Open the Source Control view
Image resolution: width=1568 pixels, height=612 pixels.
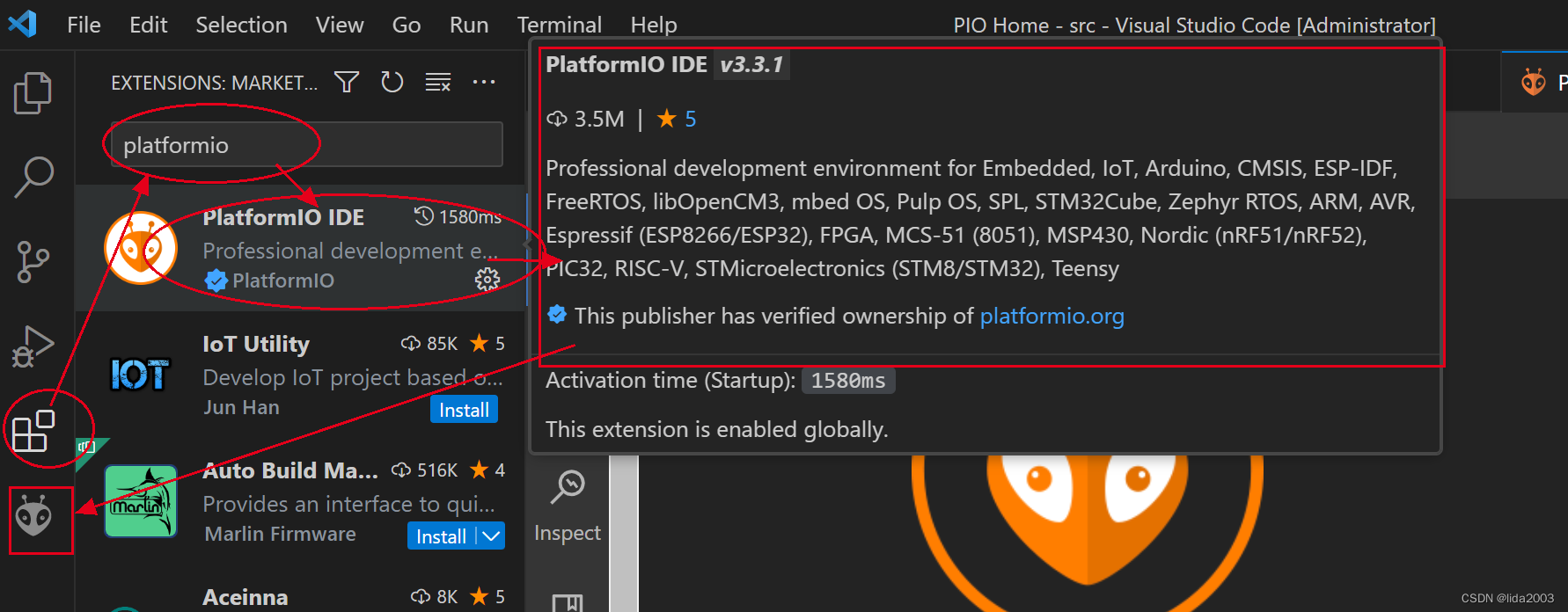tap(33, 262)
